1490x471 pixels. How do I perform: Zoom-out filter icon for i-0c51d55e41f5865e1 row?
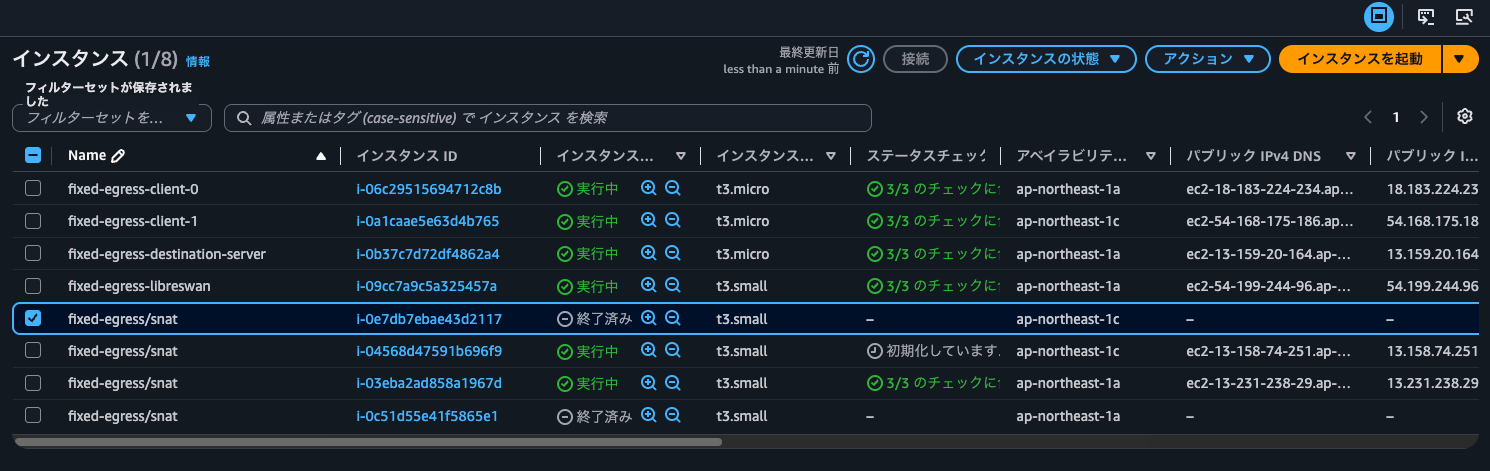pyautogui.click(x=673, y=415)
